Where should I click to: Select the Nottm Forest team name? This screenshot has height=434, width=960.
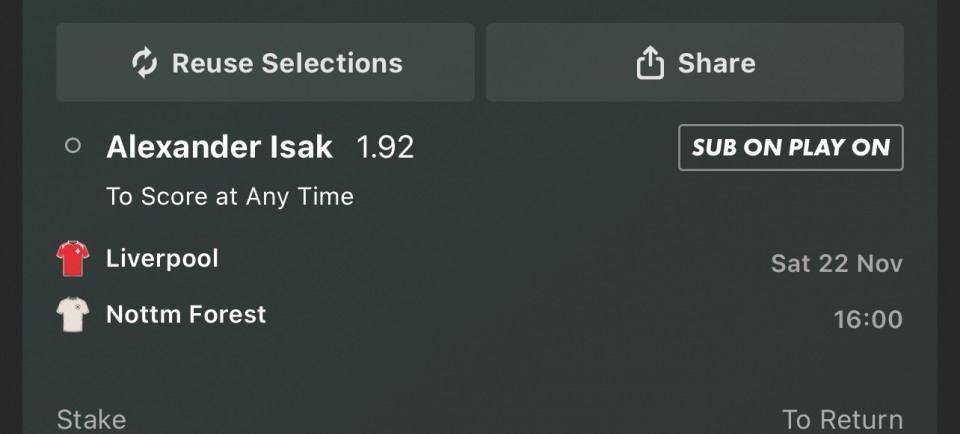click(186, 315)
